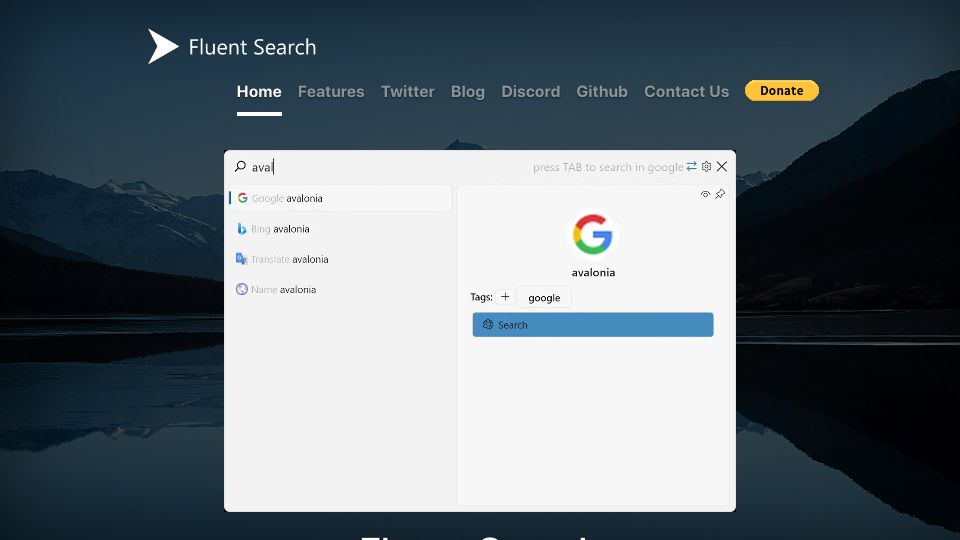Click the large Google logo in preview
Screen dimensions: 960x540
tap(593, 234)
